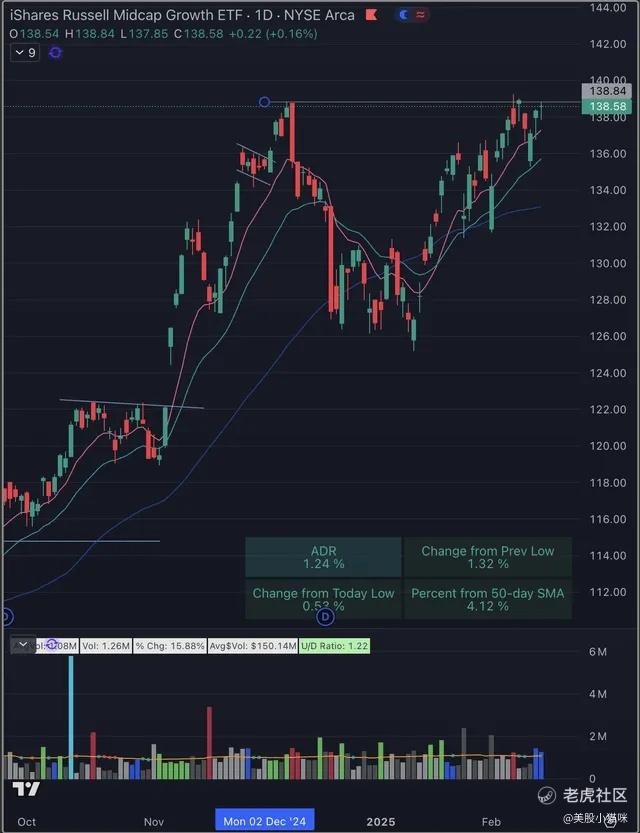Click the Oct label on the time axis

(27, 821)
